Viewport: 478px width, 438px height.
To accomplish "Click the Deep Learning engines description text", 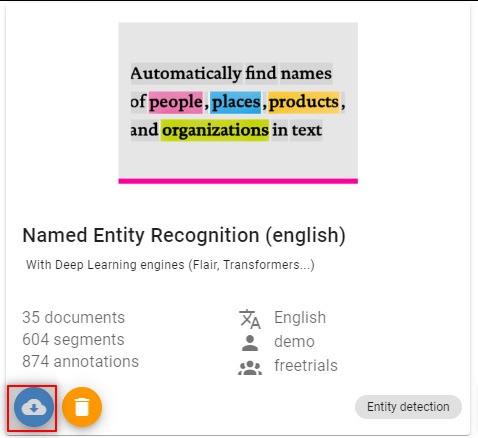I will tap(170, 265).
